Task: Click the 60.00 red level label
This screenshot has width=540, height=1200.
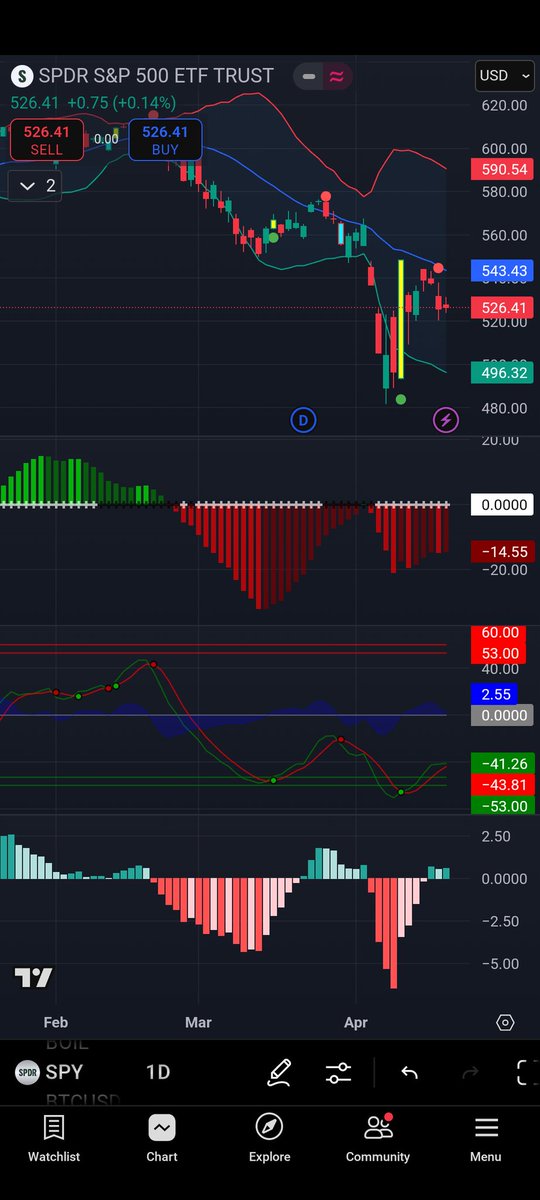Action: tap(499, 633)
